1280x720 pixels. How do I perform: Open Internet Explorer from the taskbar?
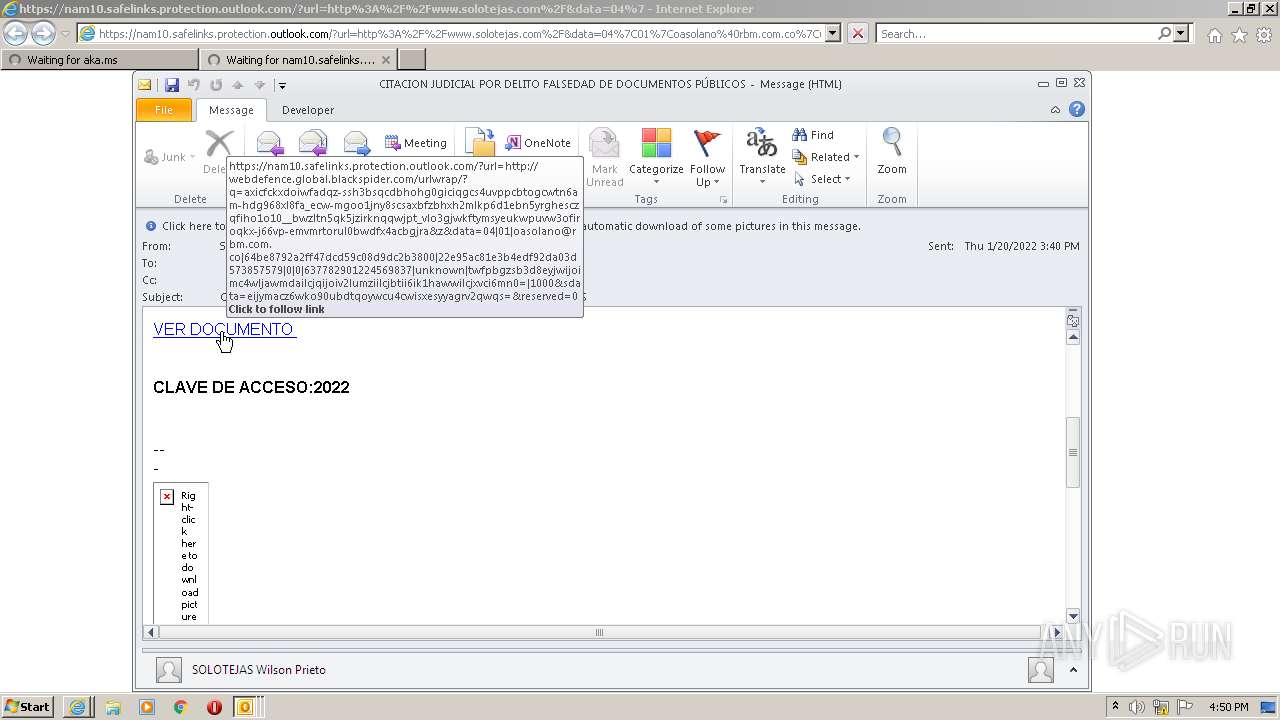point(77,707)
